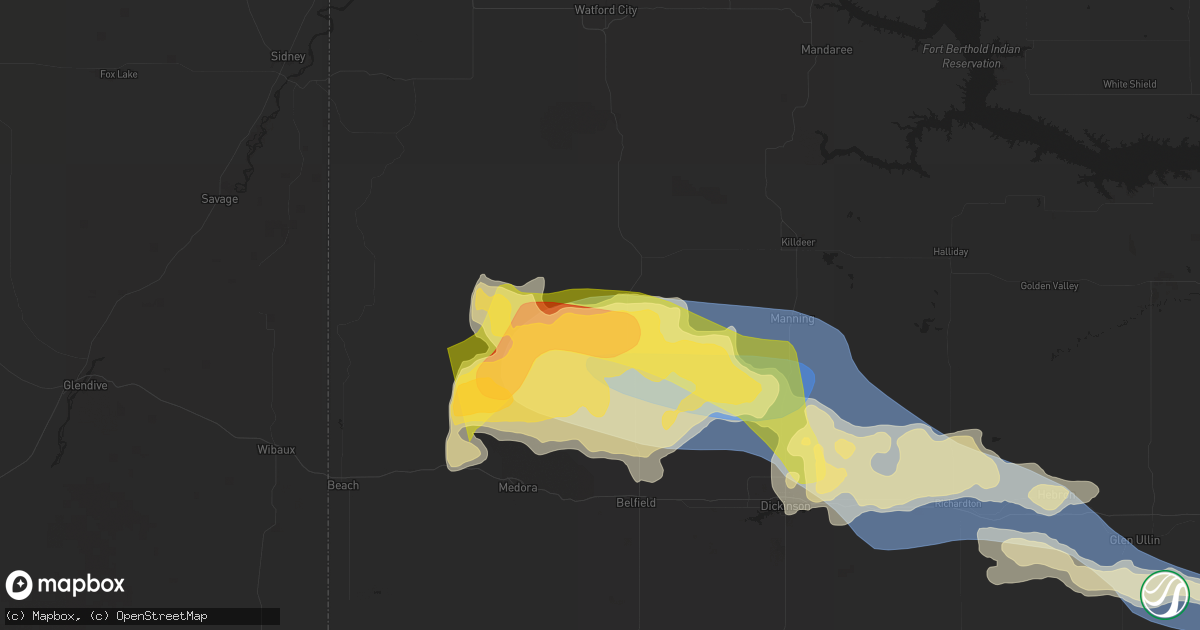Select the Belfield label

click(636, 503)
